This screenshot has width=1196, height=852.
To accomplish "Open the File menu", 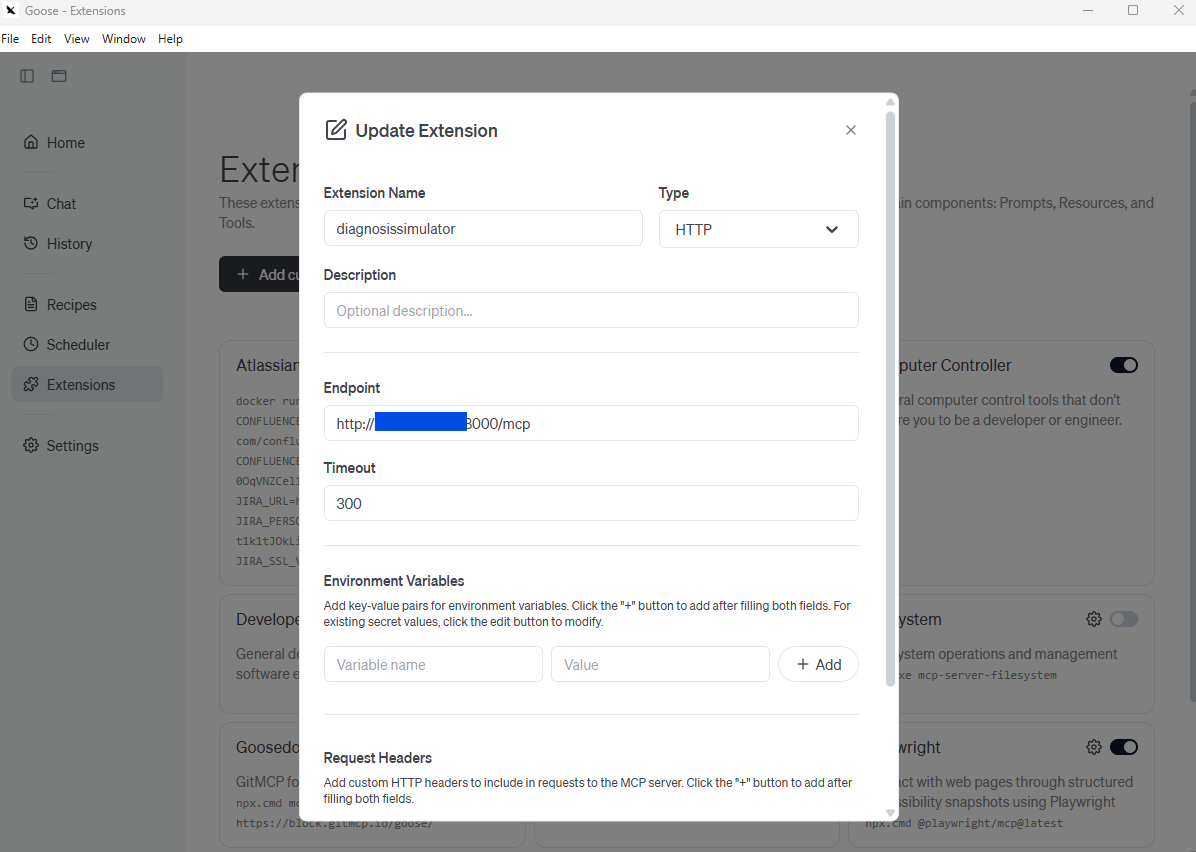I will (10, 38).
